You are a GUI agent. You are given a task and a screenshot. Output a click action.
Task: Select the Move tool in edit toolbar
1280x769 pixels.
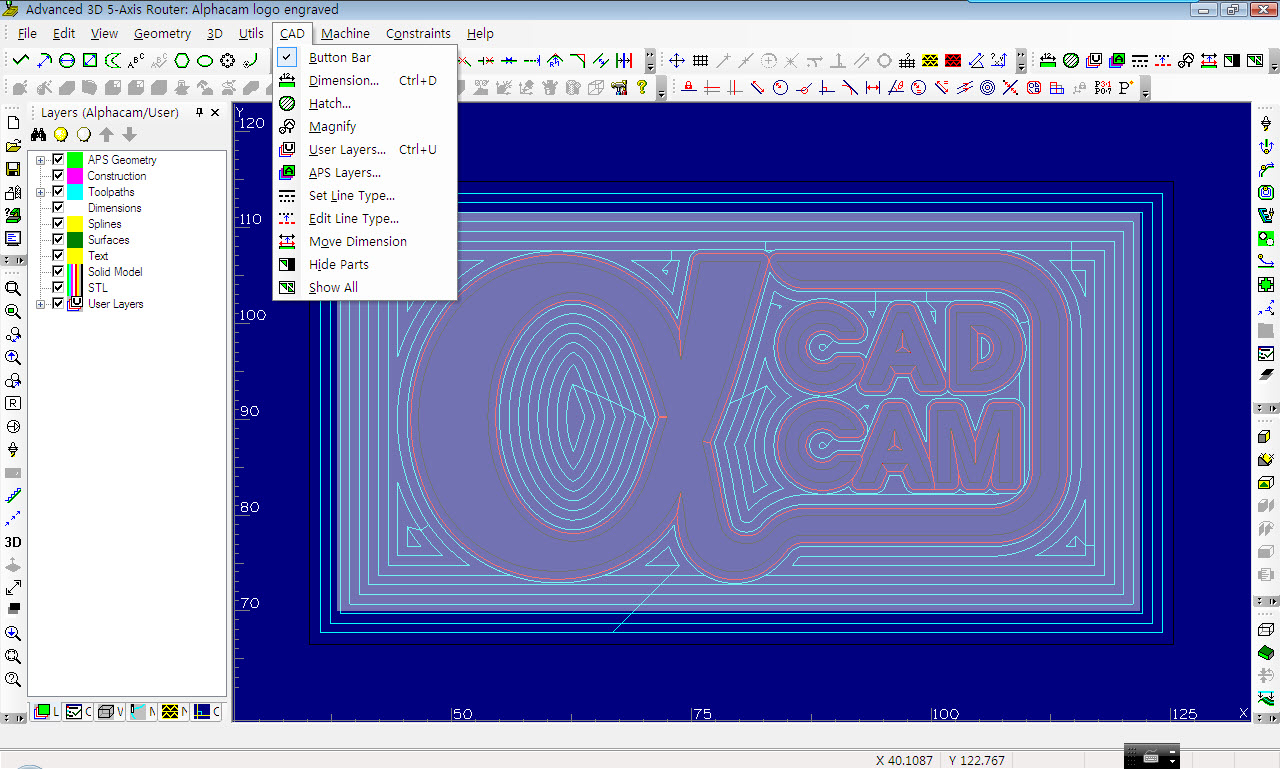pos(676,60)
